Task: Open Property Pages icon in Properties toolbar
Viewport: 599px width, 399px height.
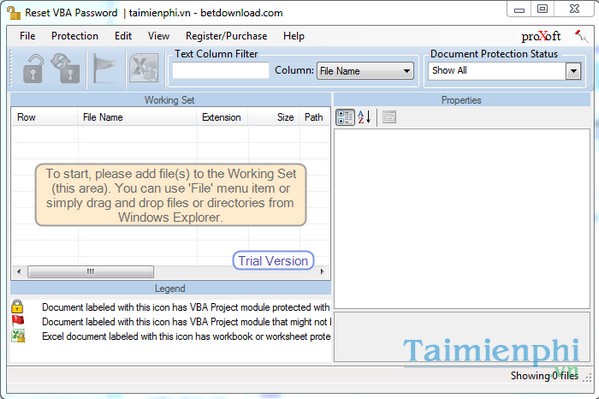Action: click(389, 117)
